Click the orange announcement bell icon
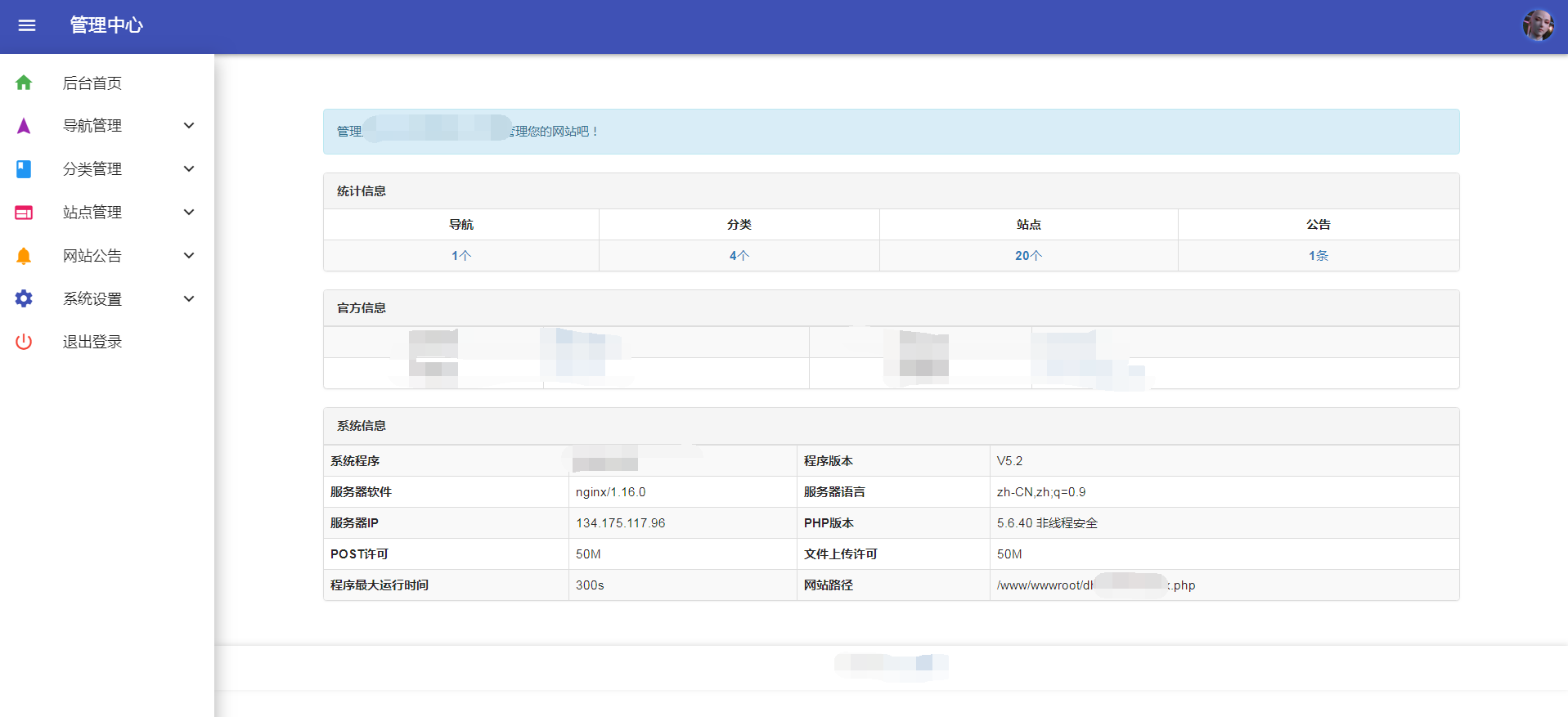Screen dimensions: 1568x717 (24, 256)
